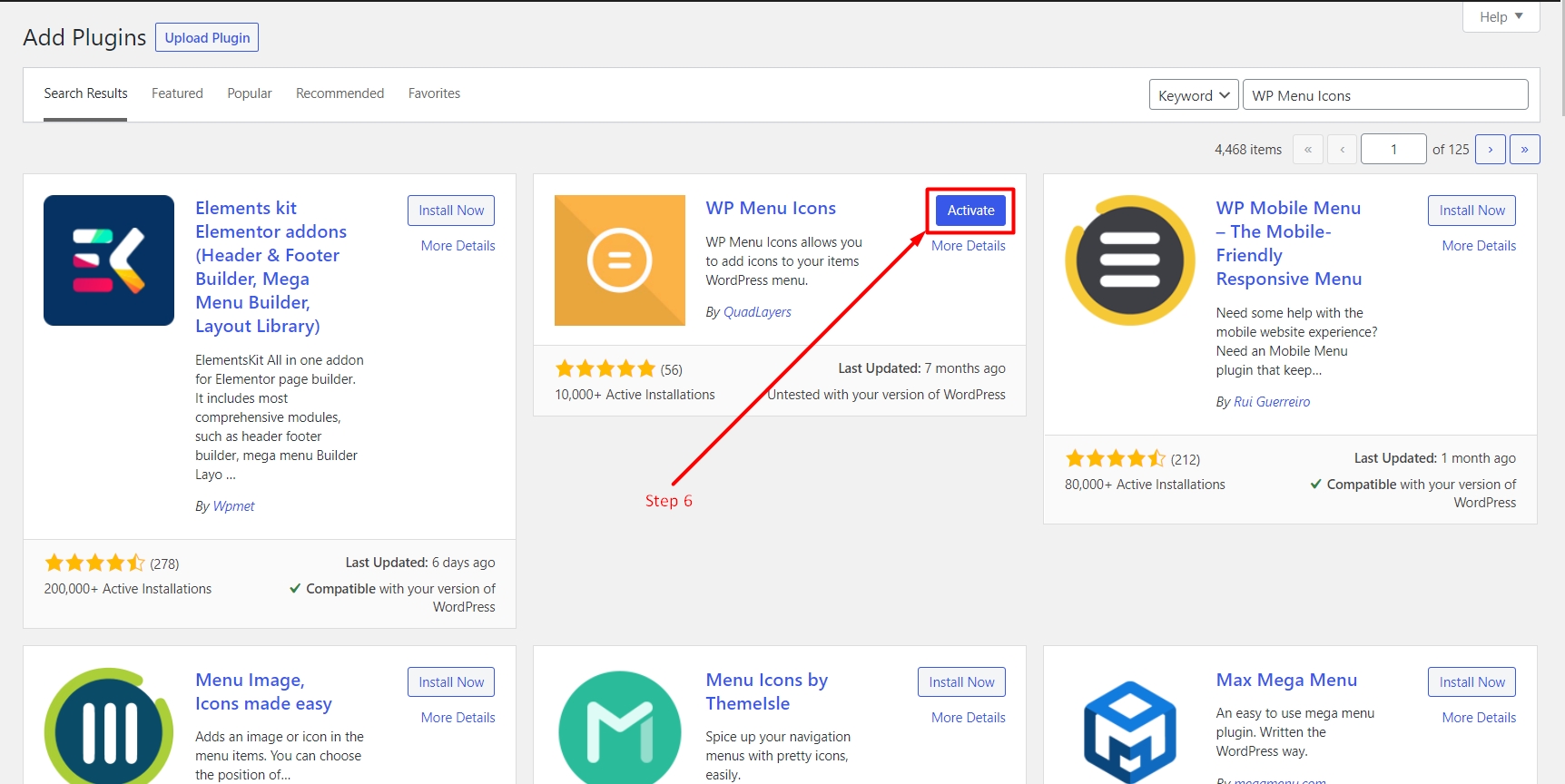Click the plugin search input field
Image resolution: width=1565 pixels, height=784 pixels.
tap(1385, 95)
